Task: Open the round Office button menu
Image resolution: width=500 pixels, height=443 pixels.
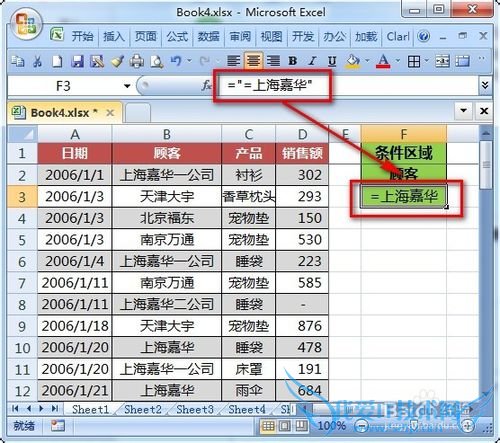Action: click(x=27, y=24)
